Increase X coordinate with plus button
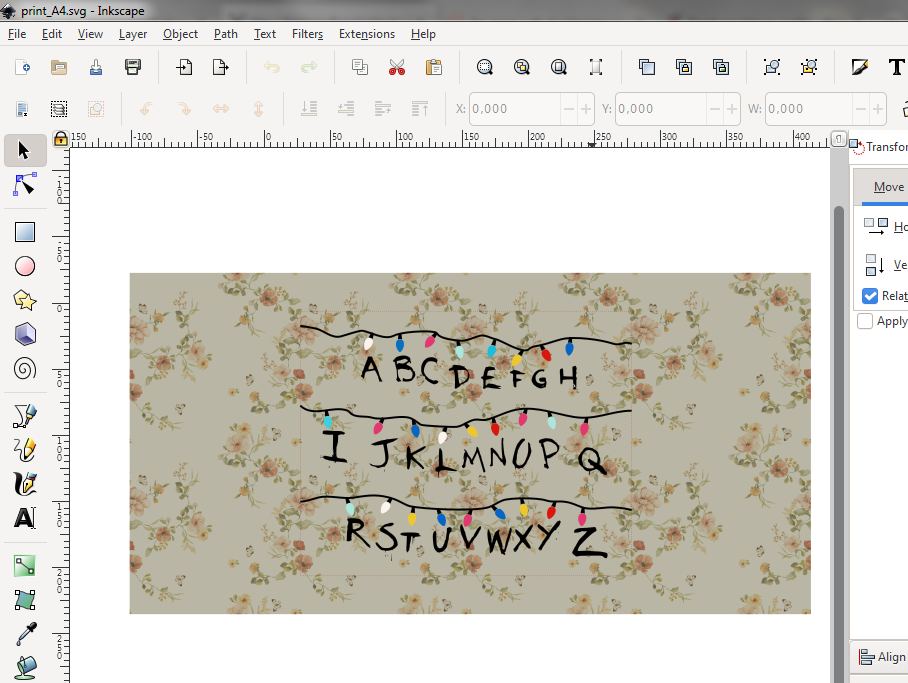 point(587,109)
